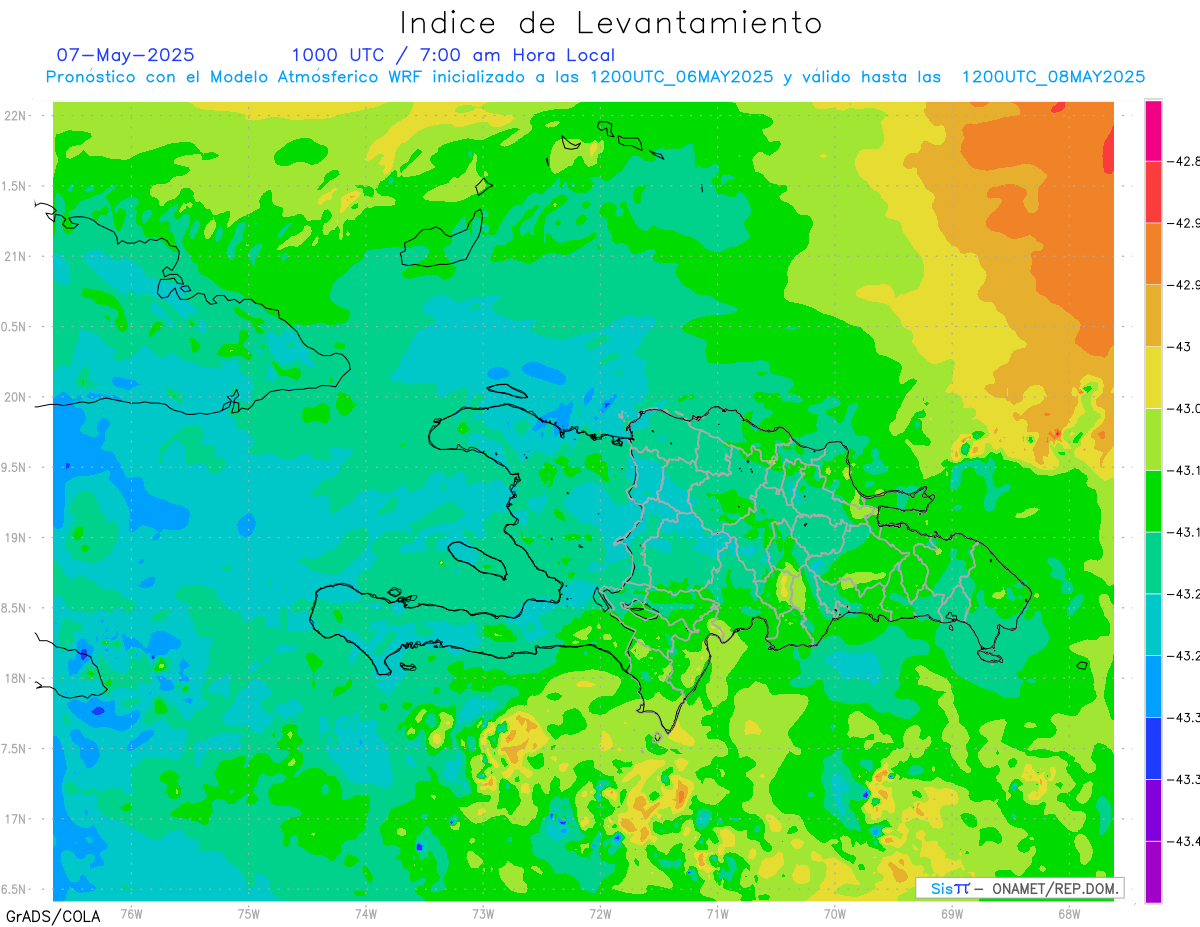The image size is (1200, 927).
Task: Select the red swatch in the legend bar
Action: coord(1153,192)
